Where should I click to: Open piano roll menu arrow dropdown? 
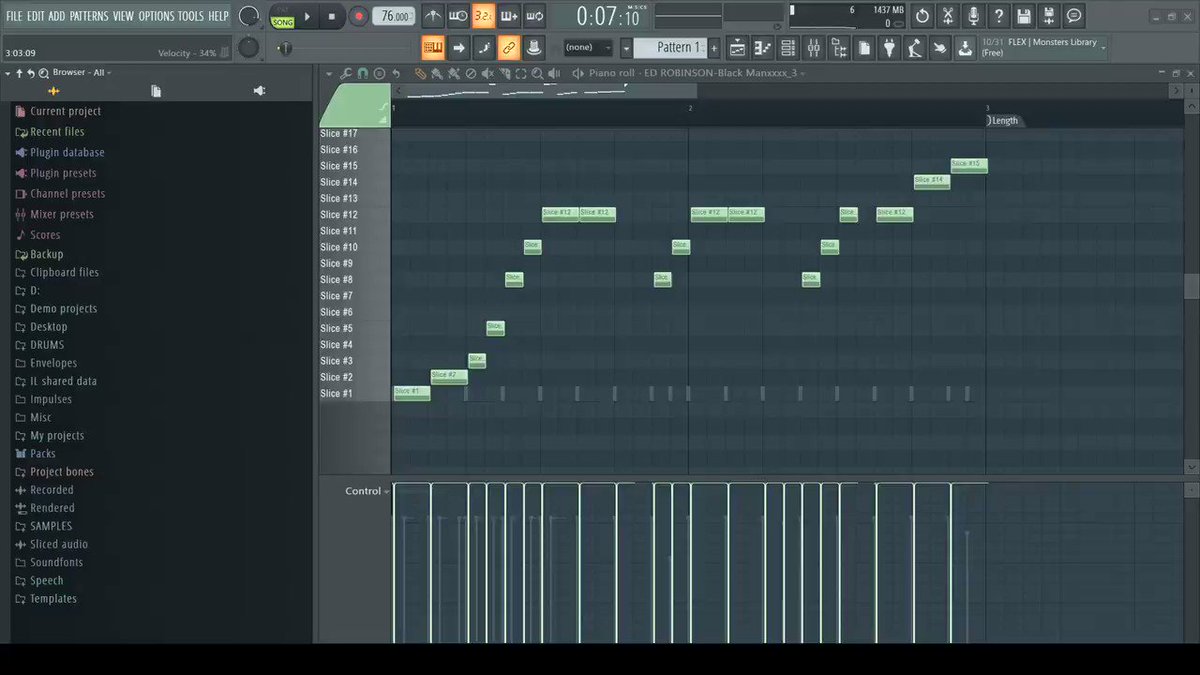pos(329,73)
